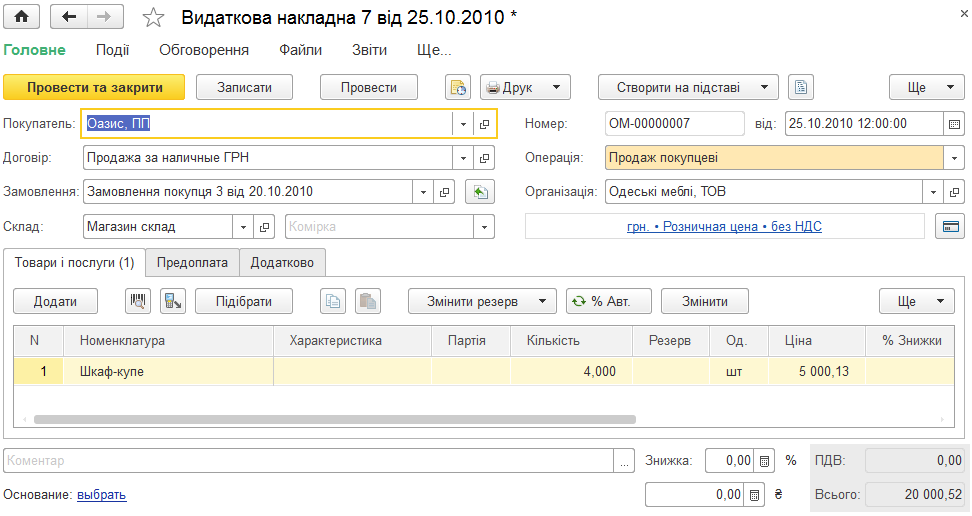Open the Покупатель reference form icon
Viewport: 972px width, 516px height.
pos(484,124)
